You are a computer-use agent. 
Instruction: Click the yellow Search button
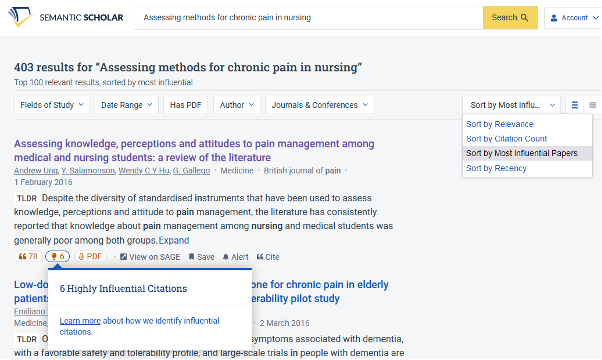(x=510, y=17)
